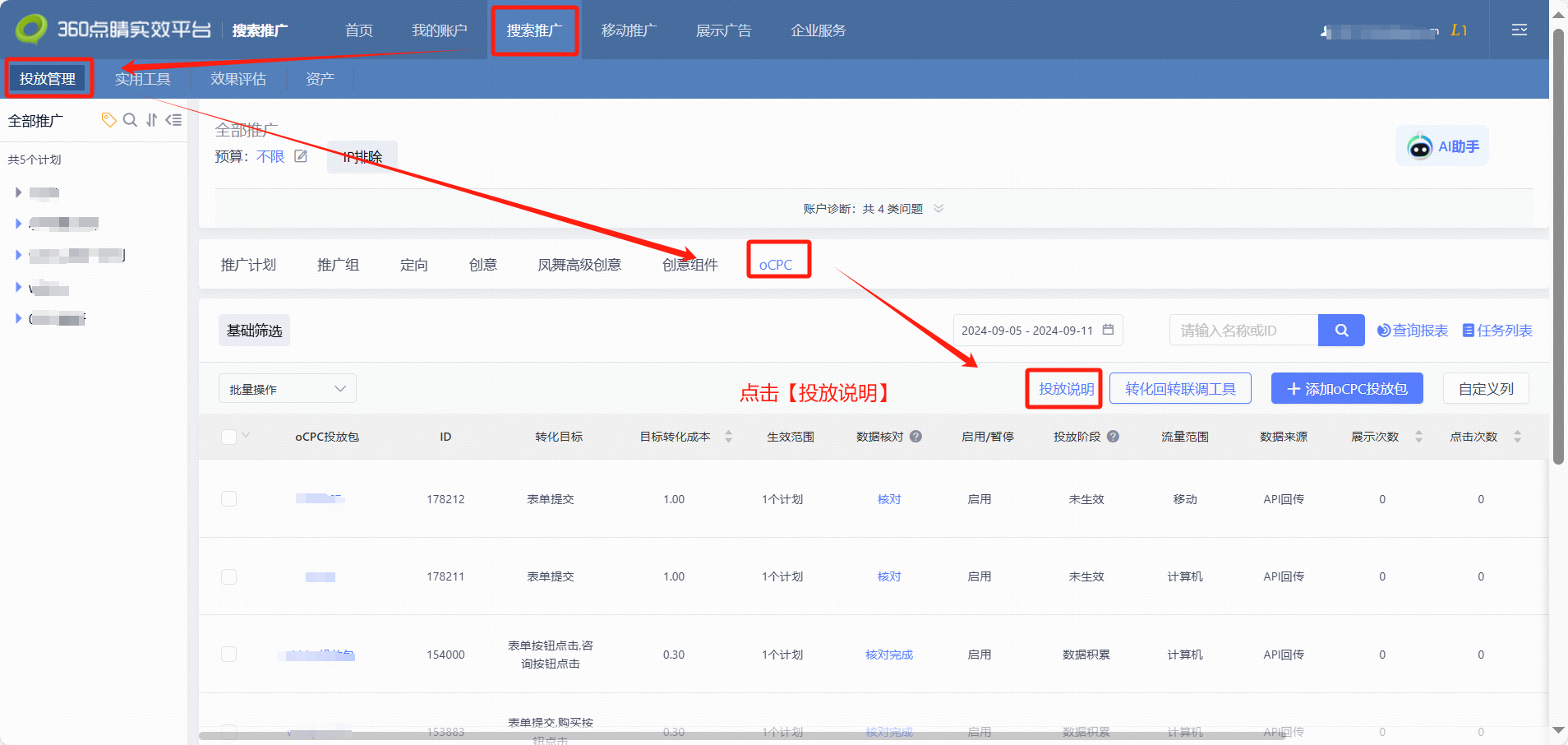This screenshot has width=1568, height=745.
Task: Click 核对完成 link in row 154000
Action: 889,655
